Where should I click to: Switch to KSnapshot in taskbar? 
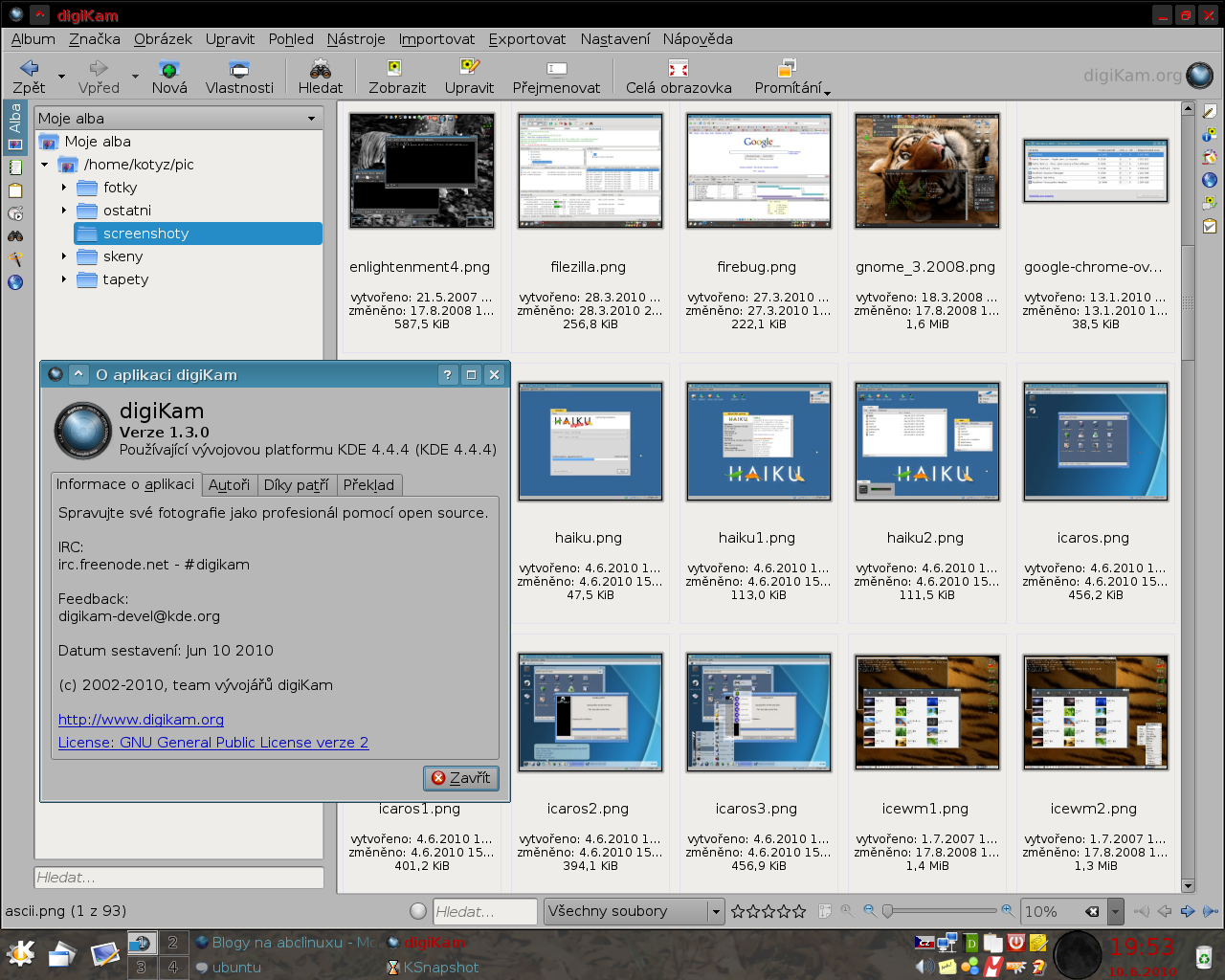(x=432, y=968)
